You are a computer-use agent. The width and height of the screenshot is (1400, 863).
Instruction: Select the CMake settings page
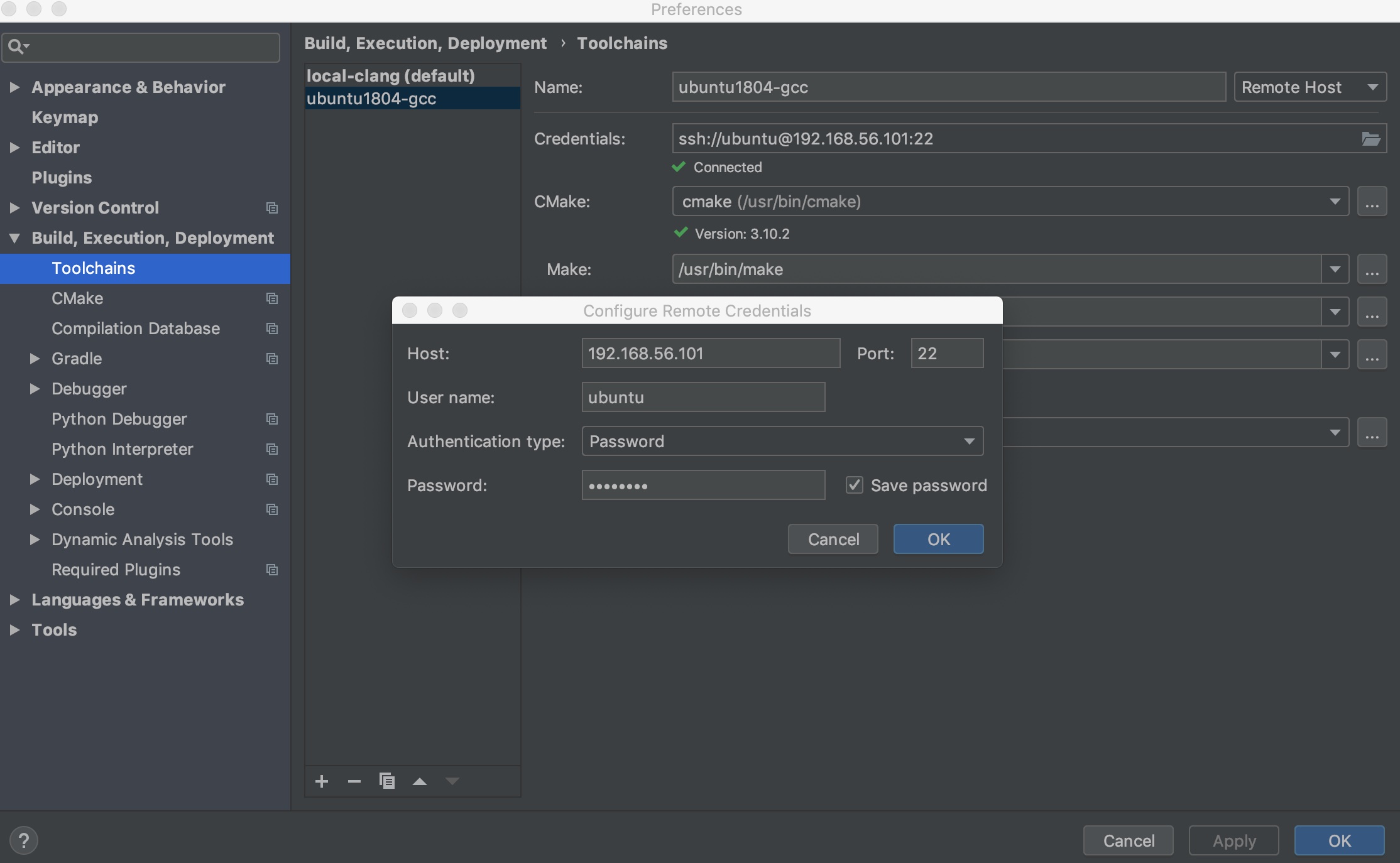coord(77,298)
